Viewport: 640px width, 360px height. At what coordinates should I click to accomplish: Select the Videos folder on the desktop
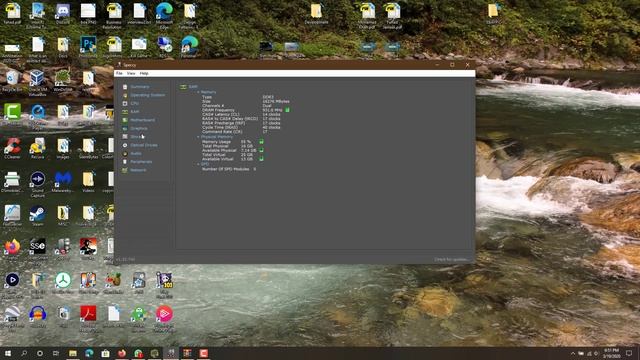point(88,181)
